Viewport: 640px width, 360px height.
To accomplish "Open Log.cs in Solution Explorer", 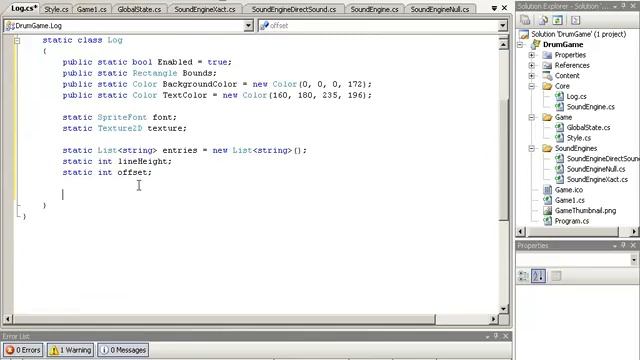I will pyautogui.click(x=576, y=96).
